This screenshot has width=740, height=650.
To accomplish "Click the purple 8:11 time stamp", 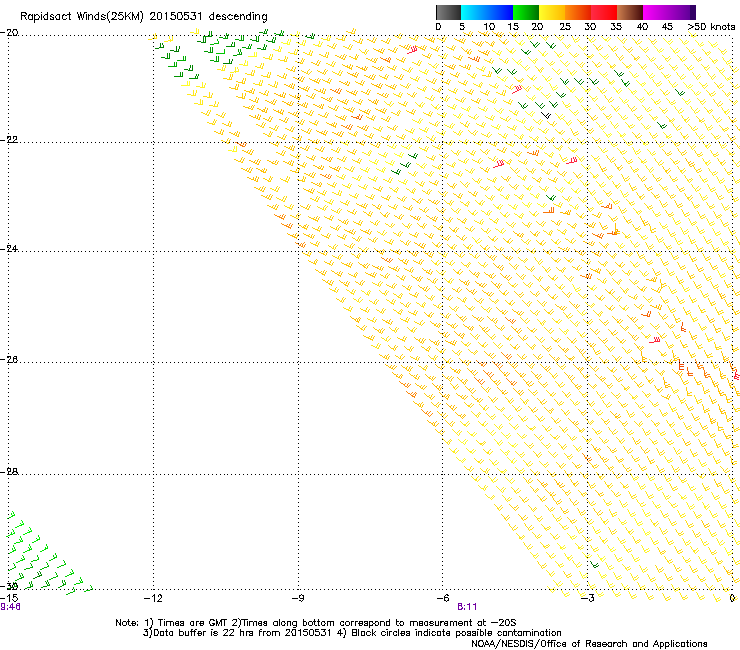I will click(x=467, y=607).
